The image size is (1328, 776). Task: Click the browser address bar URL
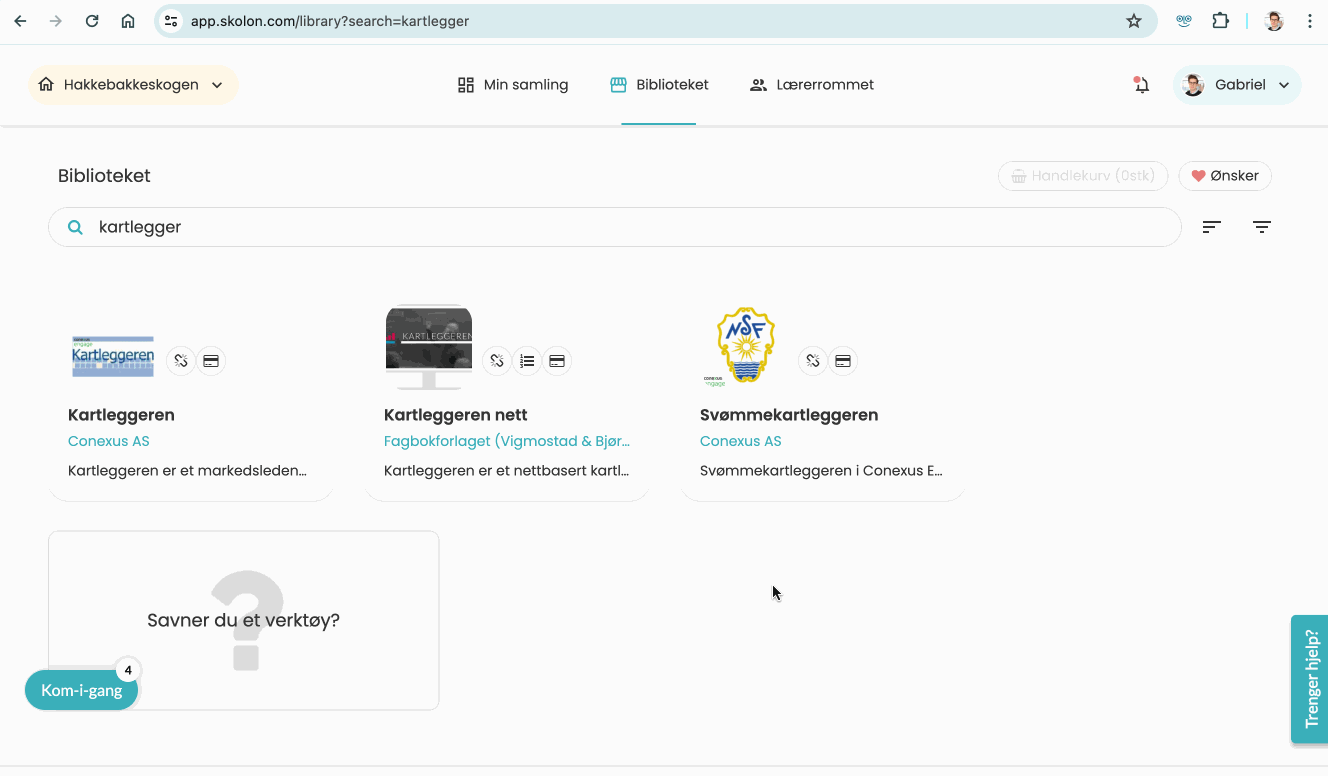pyautogui.click(x=330, y=21)
